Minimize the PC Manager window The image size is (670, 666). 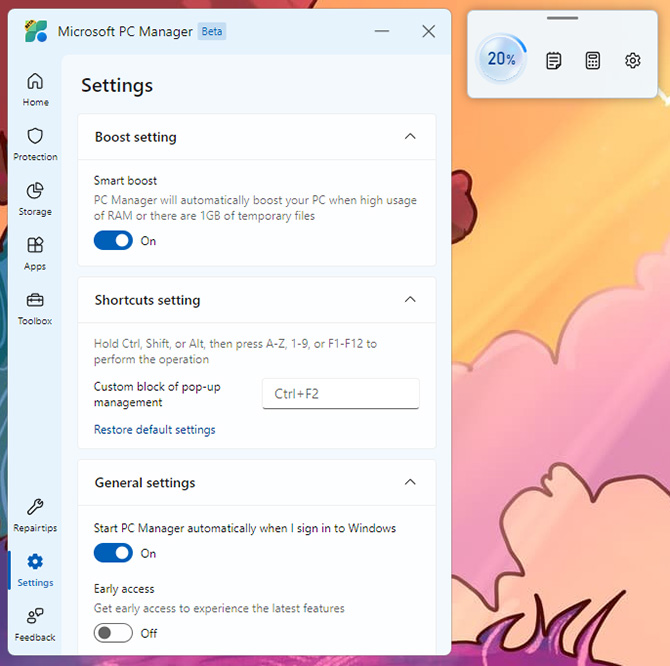point(382,31)
